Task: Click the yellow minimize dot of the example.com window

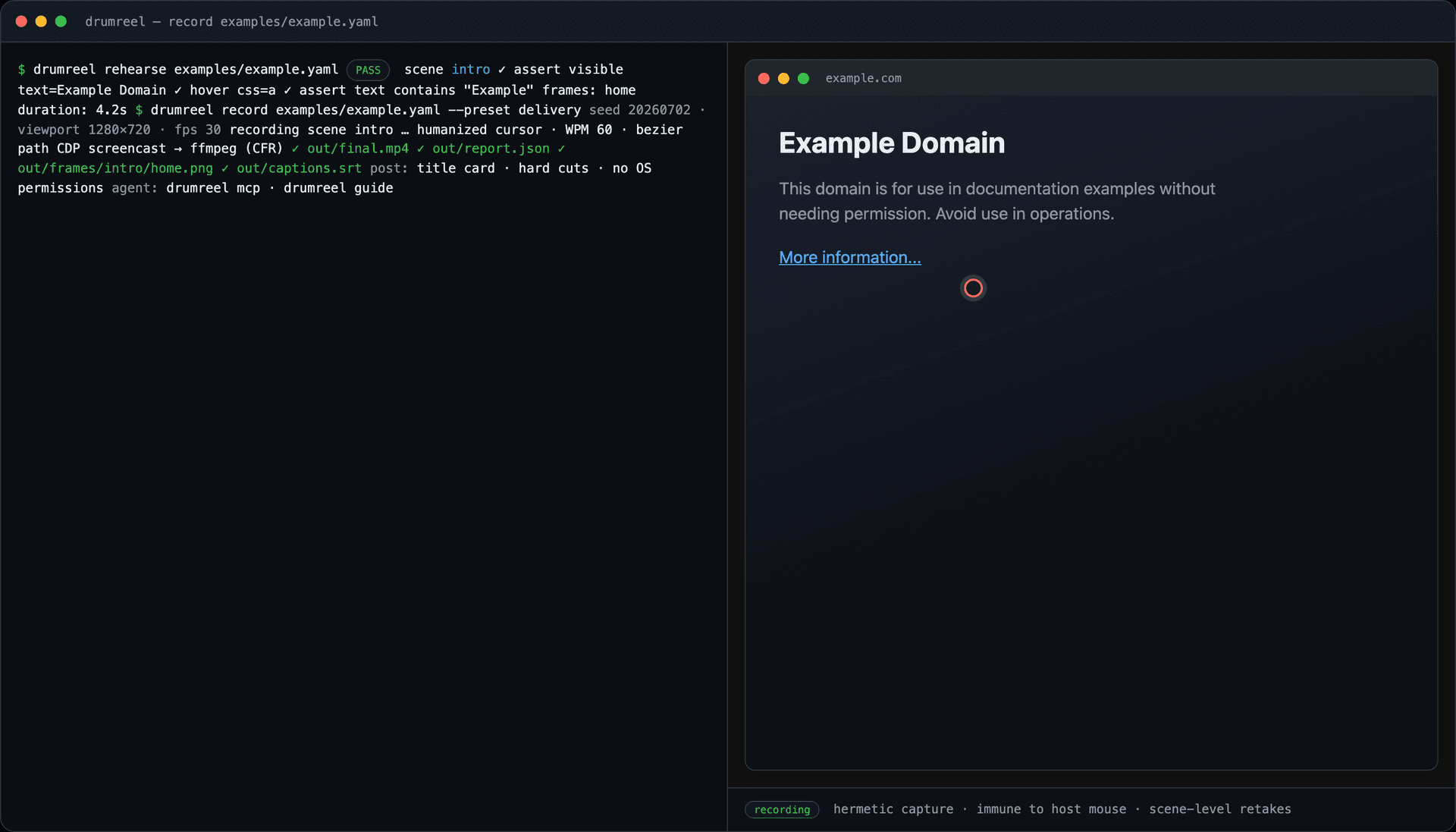Action: [x=783, y=78]
